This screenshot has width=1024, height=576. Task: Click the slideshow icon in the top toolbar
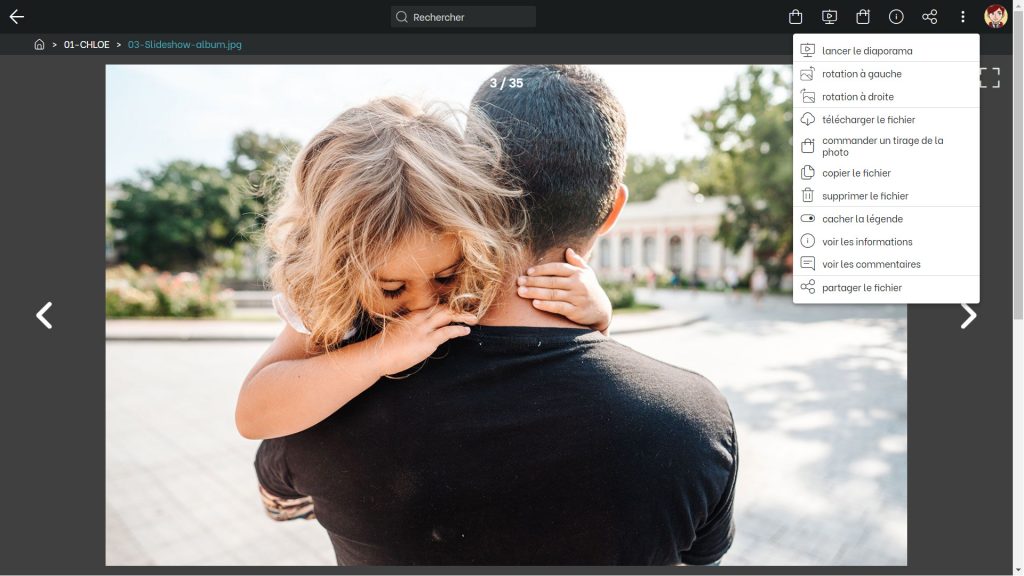coord(829,17)
